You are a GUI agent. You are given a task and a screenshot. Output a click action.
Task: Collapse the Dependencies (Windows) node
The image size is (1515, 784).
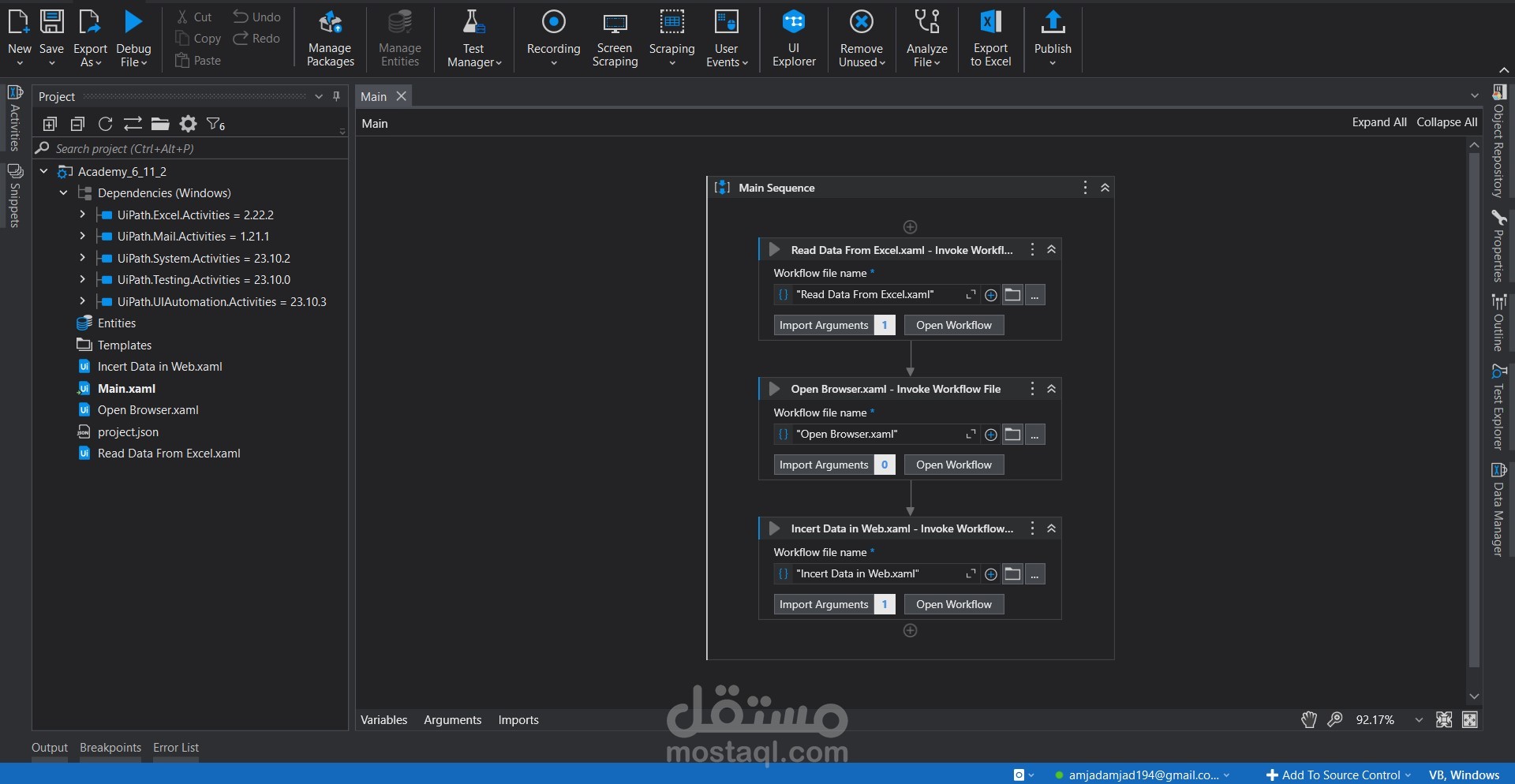pyautogui.click(x=63, y=192)
